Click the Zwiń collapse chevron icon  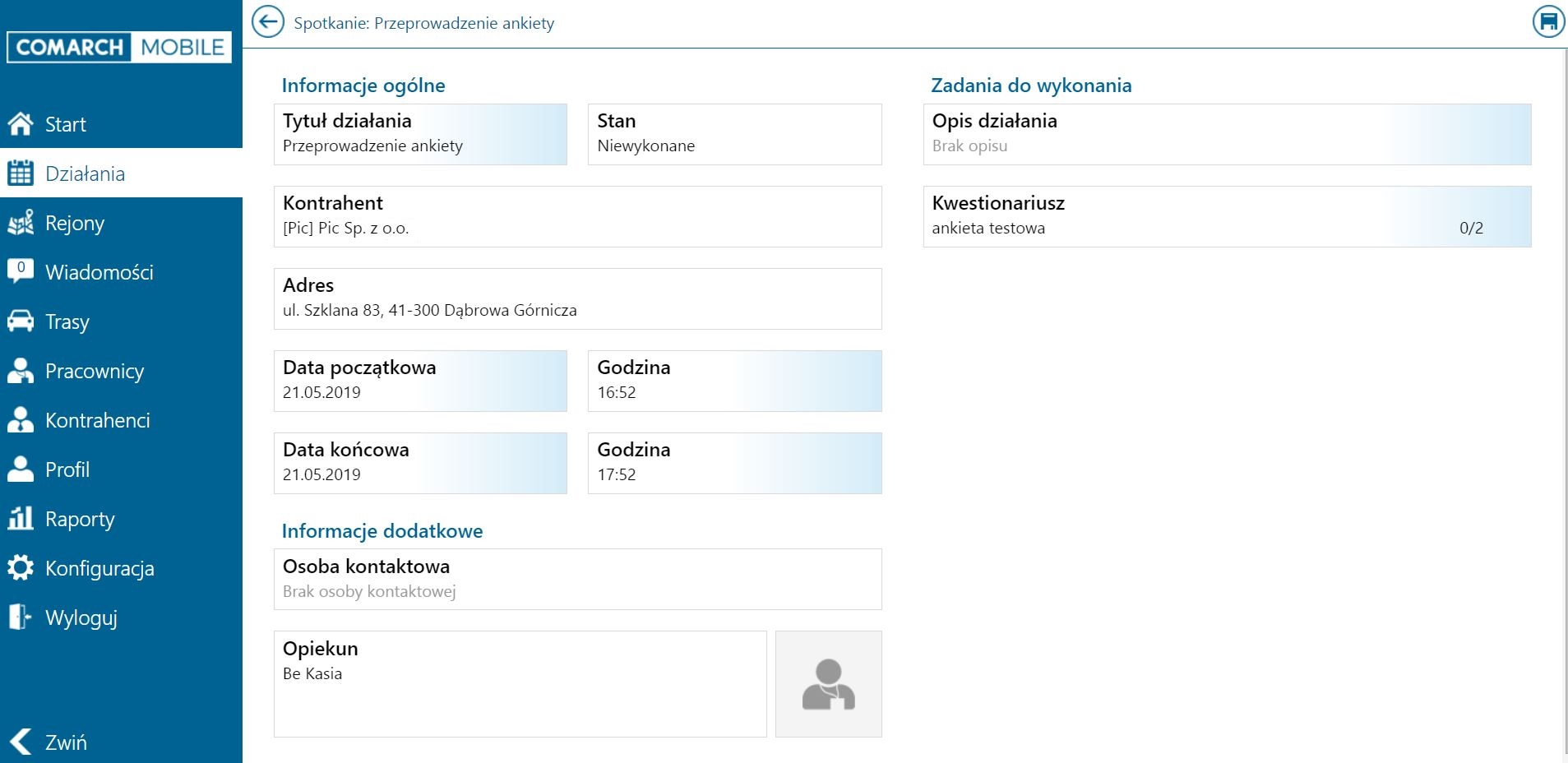(x=21, y=742)
